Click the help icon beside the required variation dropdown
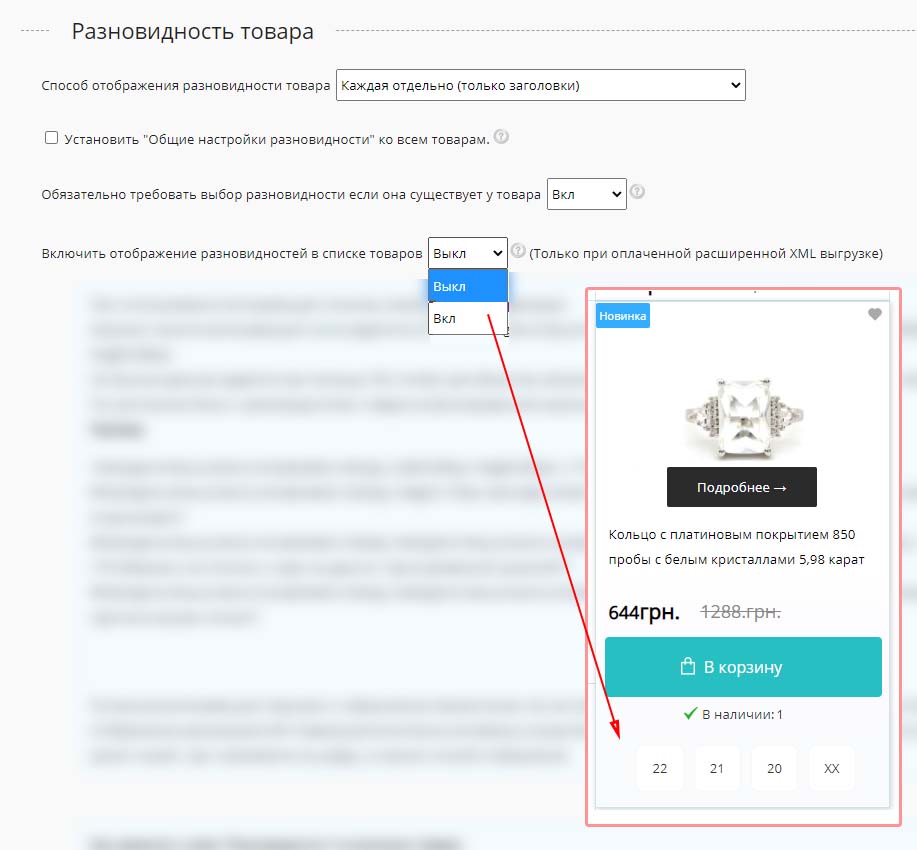Screen dimensions: 917x850 637,192
